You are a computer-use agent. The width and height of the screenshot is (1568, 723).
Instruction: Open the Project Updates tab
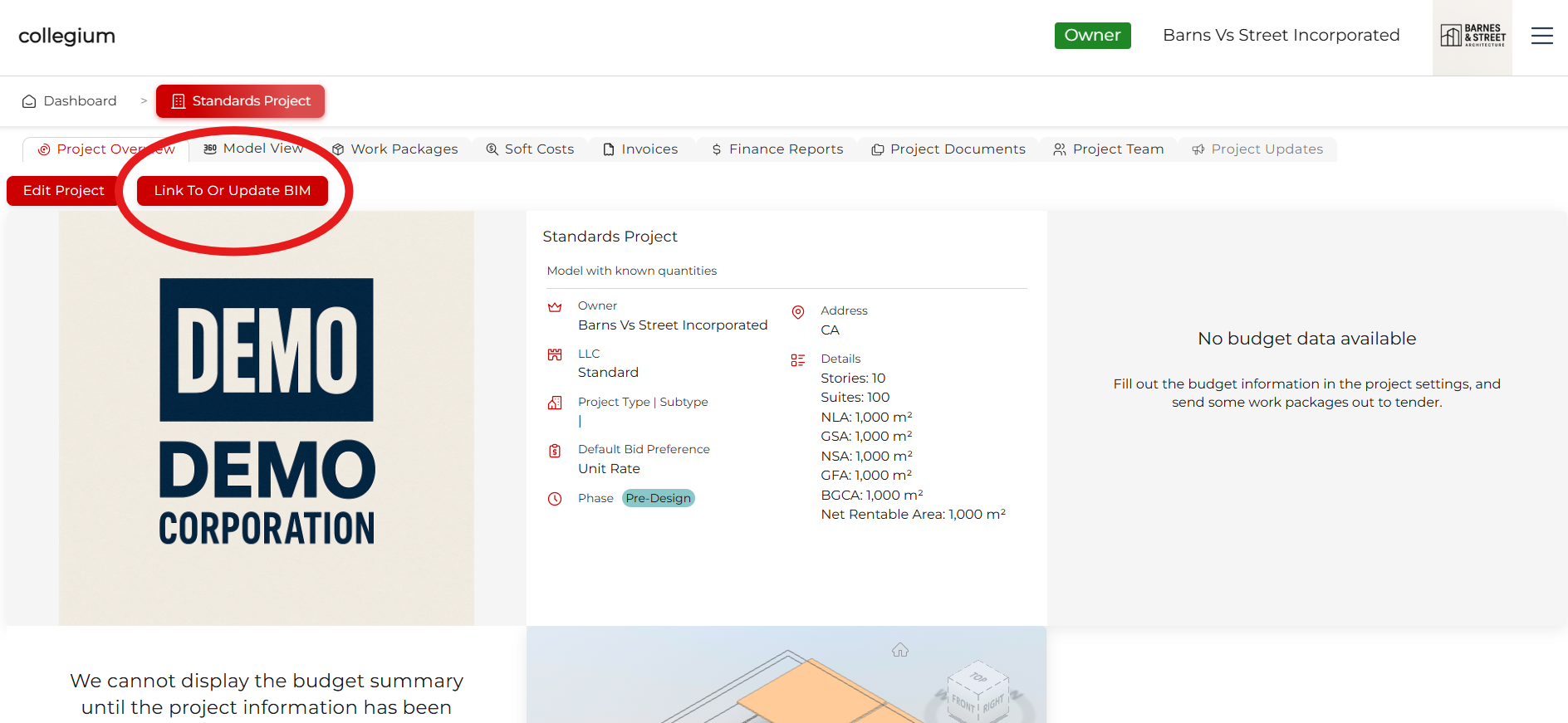click(1257, 149)
